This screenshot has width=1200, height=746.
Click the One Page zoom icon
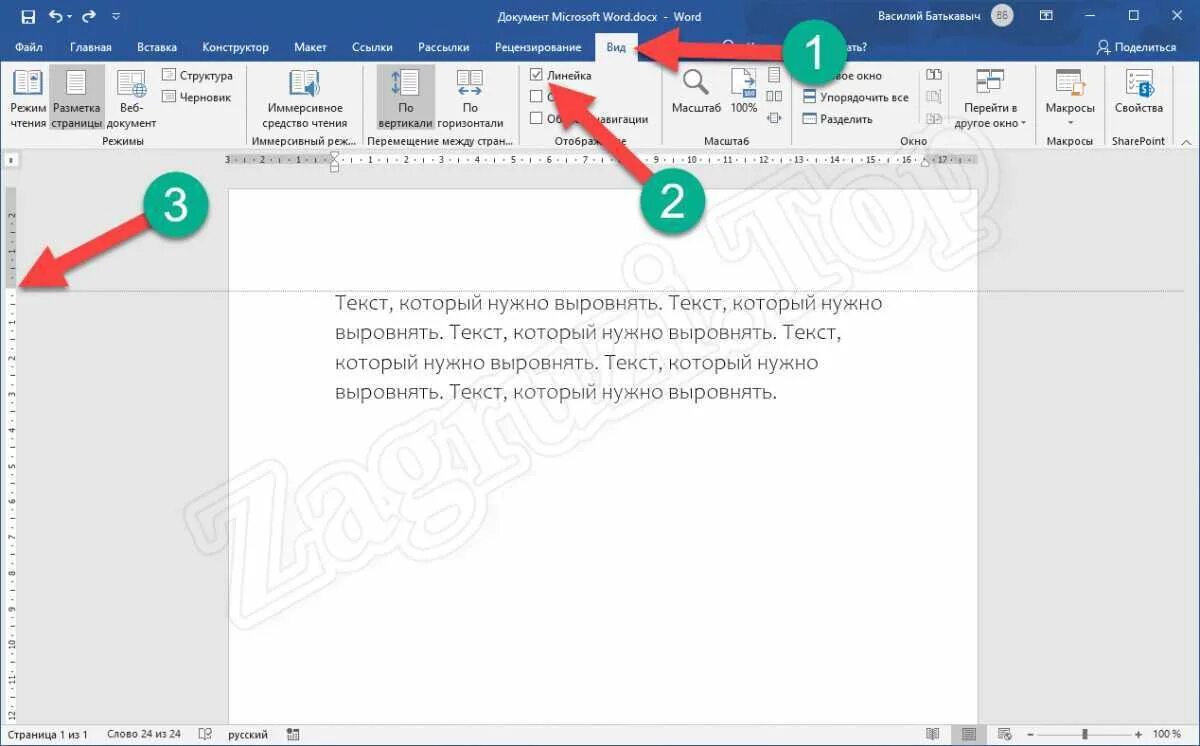(773, 75)
